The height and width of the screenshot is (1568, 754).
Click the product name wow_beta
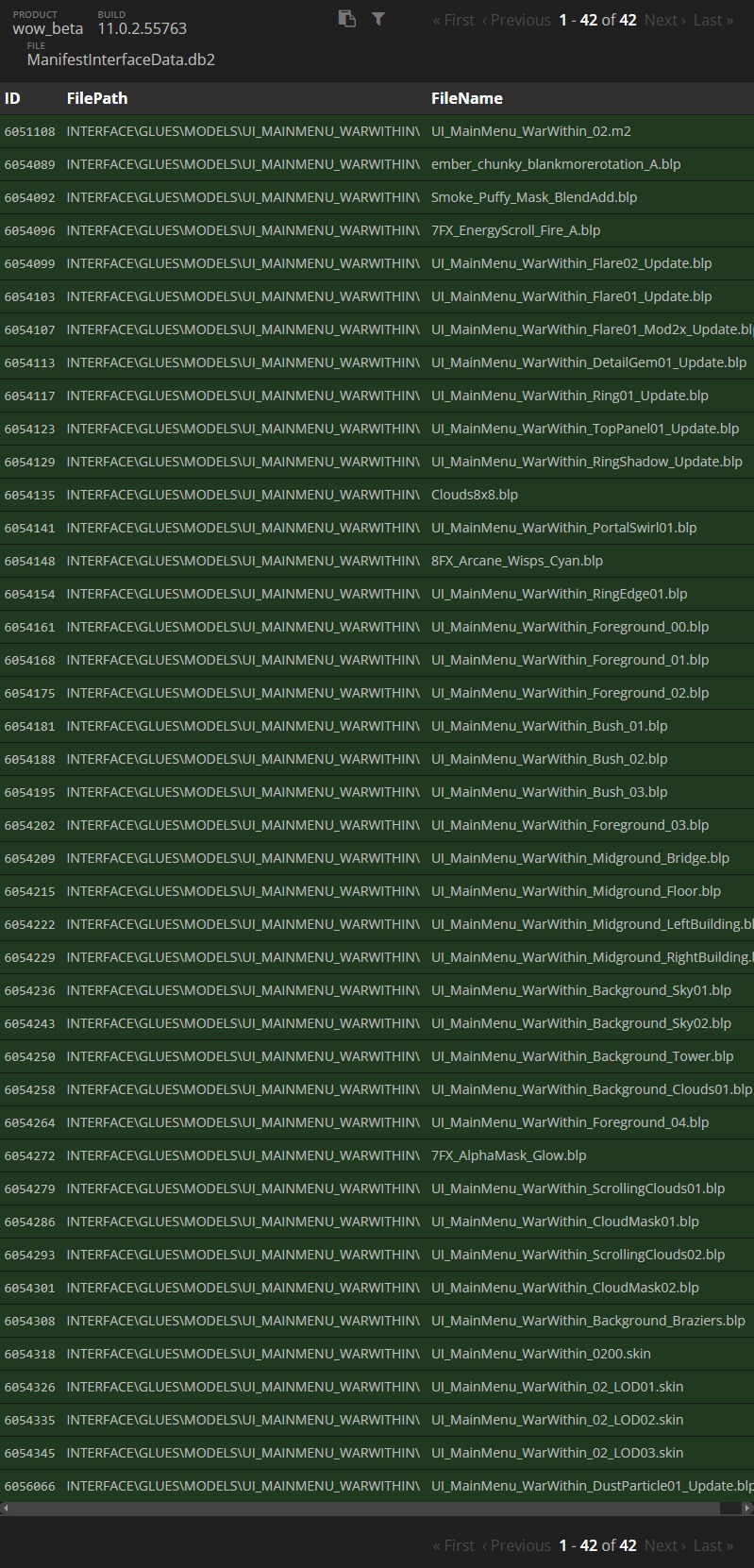coord(48,28)
